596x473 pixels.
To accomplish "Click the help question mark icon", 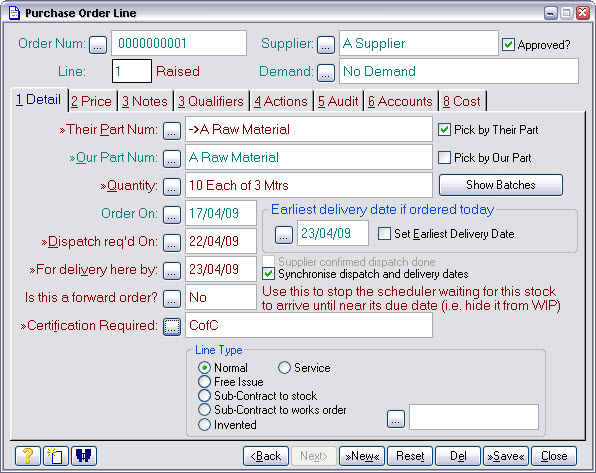I will [x=28, y=456].
